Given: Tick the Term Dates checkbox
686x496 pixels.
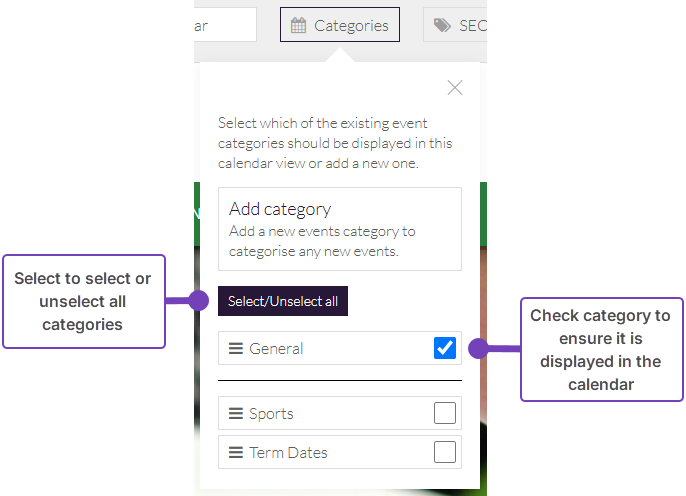Looking at the screenshot, I should point(445,452).
